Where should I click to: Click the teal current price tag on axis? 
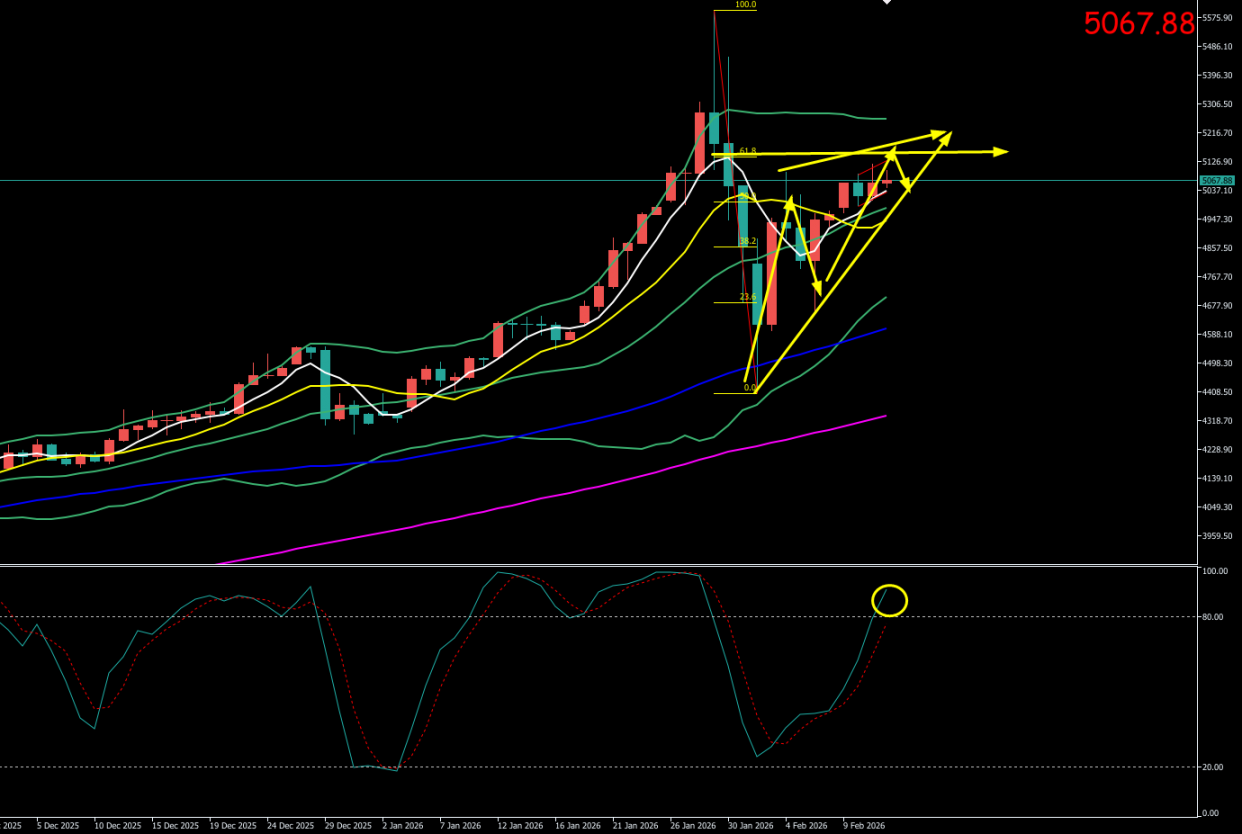pos(1218,181)
